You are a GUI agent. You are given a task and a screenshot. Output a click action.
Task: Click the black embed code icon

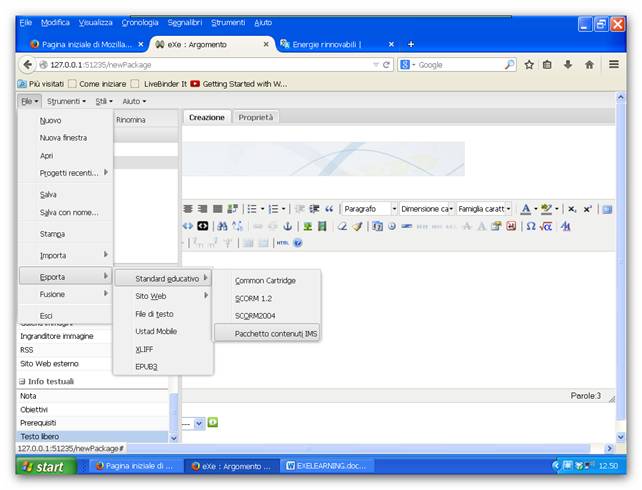(x=203, y=226)
